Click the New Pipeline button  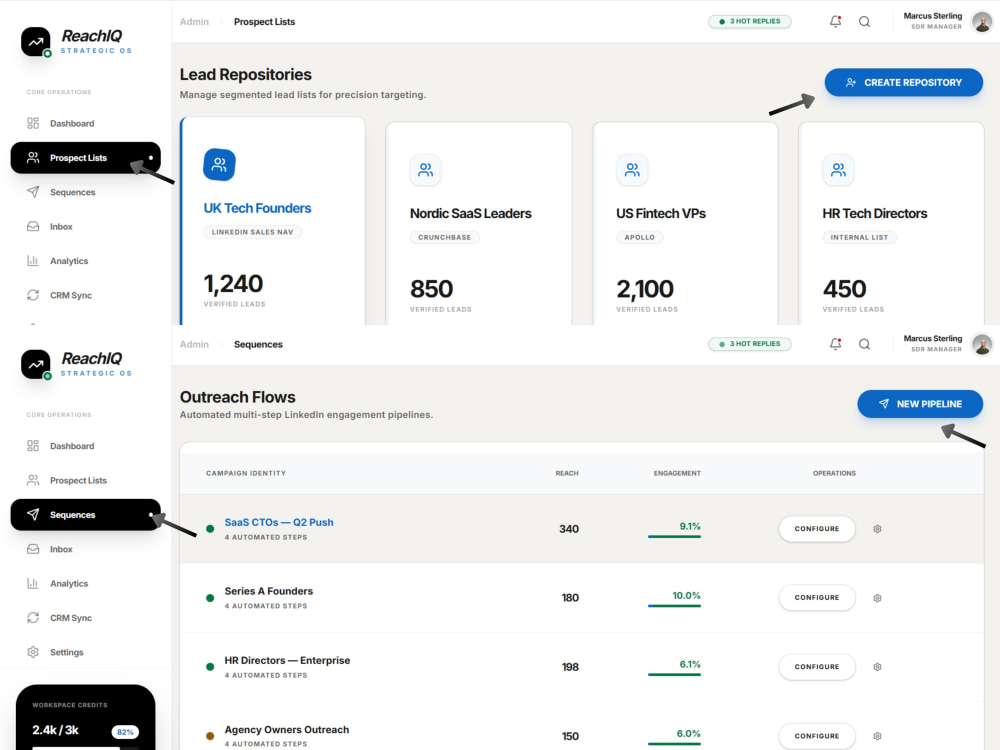pos(920,404)
